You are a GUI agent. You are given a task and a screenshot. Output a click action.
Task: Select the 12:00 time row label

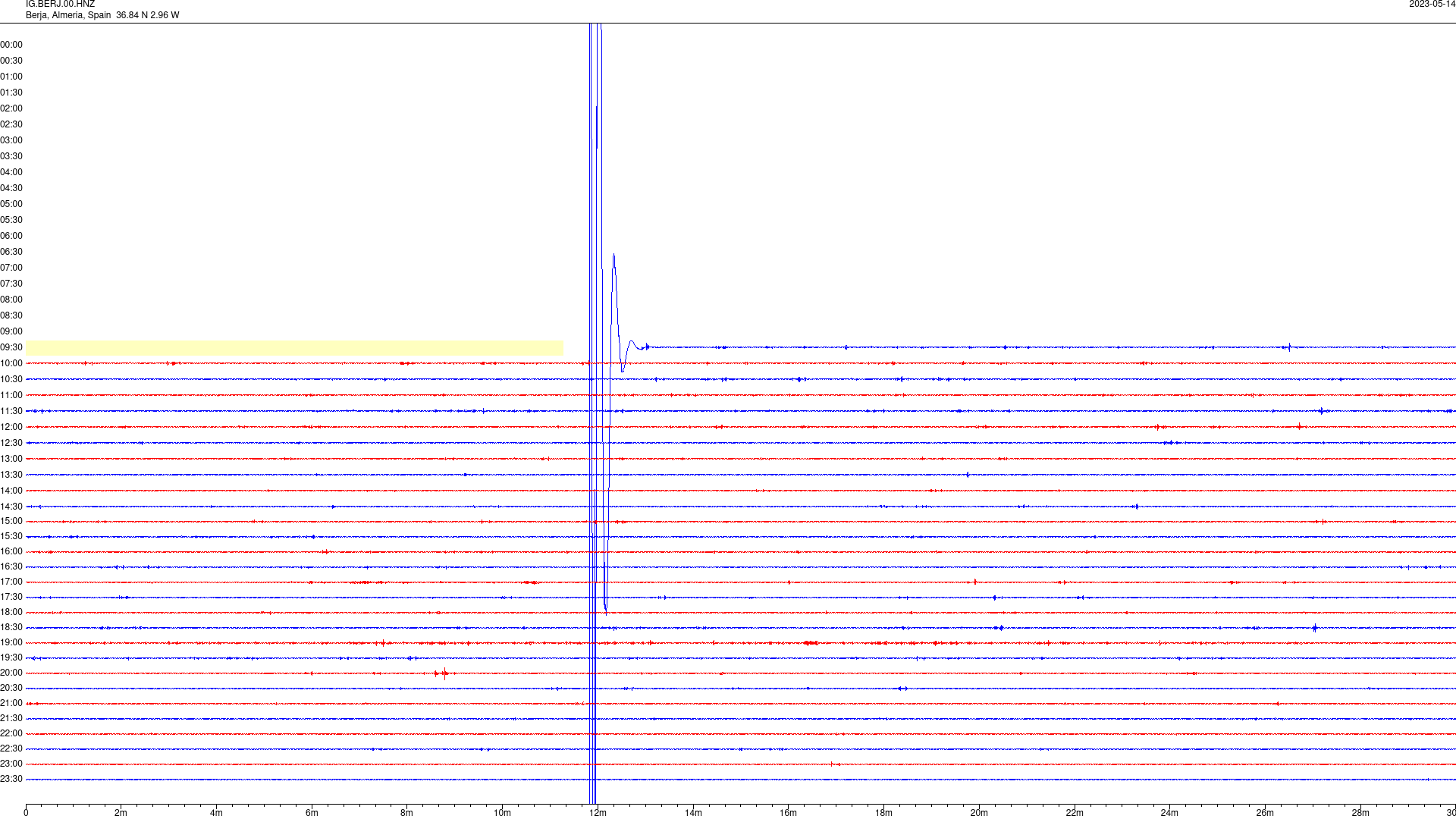click(x=11, y=427)
